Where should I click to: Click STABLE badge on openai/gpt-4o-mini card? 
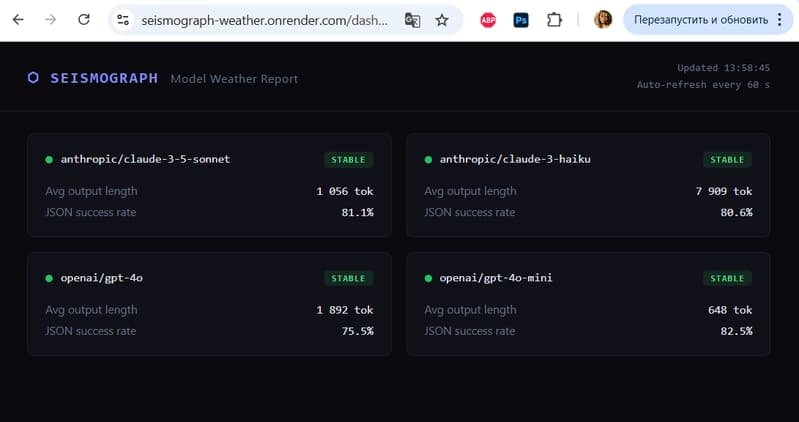(727, 278)
